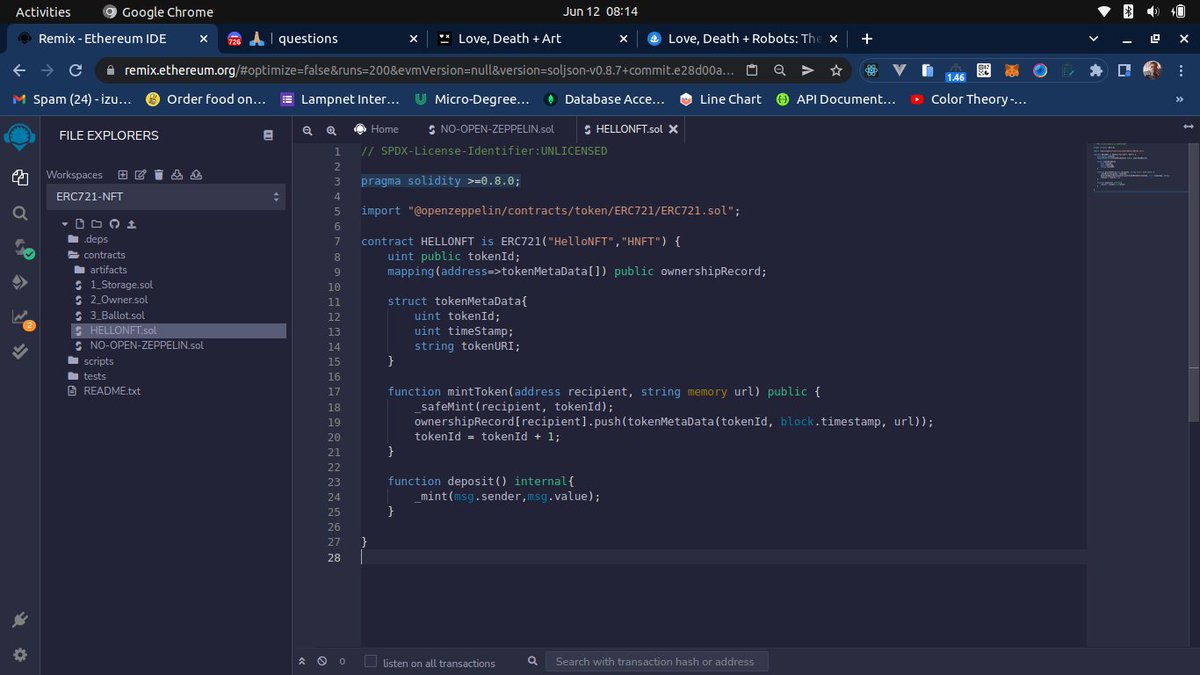Delete workspace with the trash icon
This screenshot has width=1200, height=675.
click(x=158, y=174)
